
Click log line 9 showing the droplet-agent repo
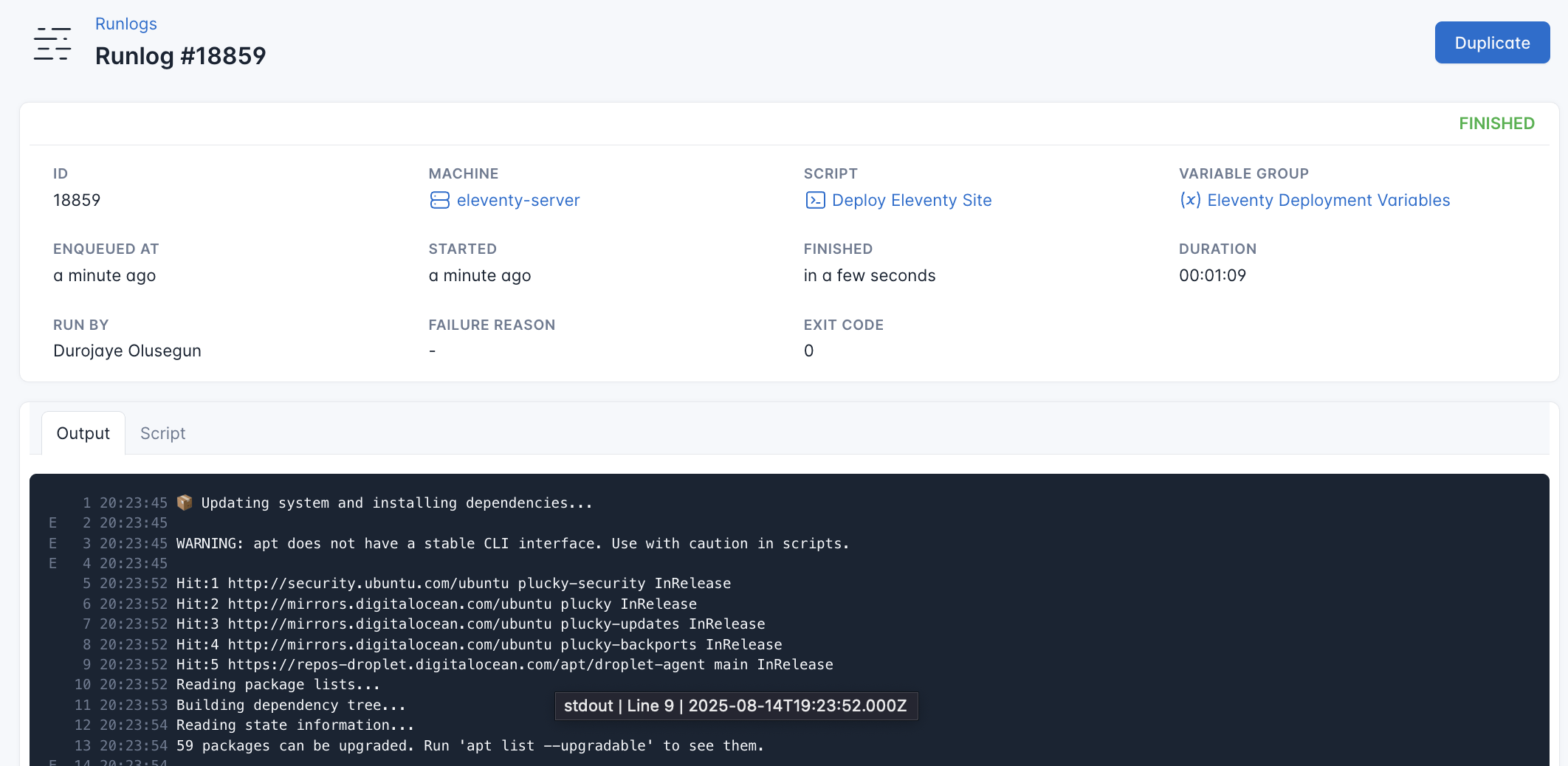pyautogui.click(x=504, y=664)
